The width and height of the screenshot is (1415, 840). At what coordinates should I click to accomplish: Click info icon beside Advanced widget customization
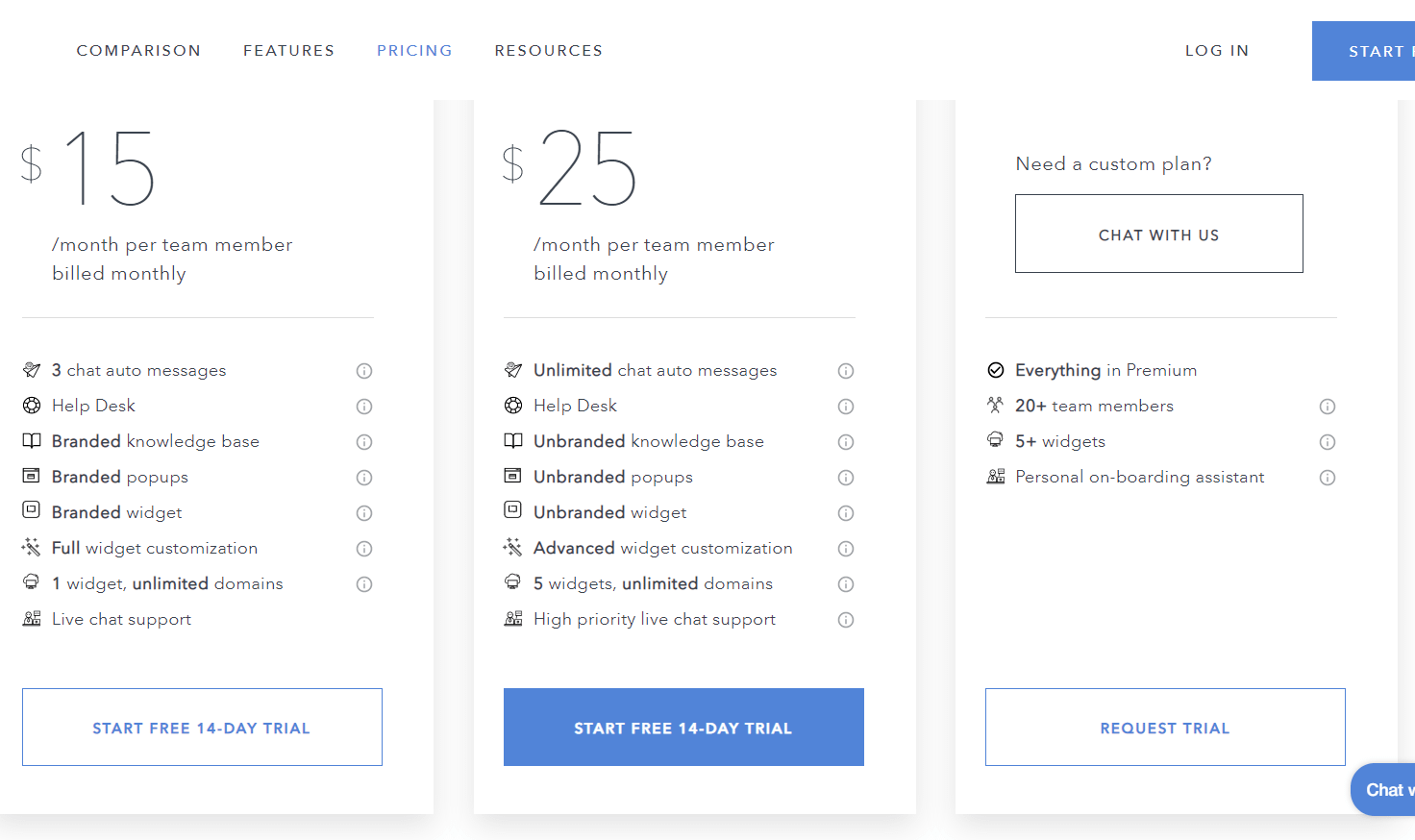click(846, 549)
